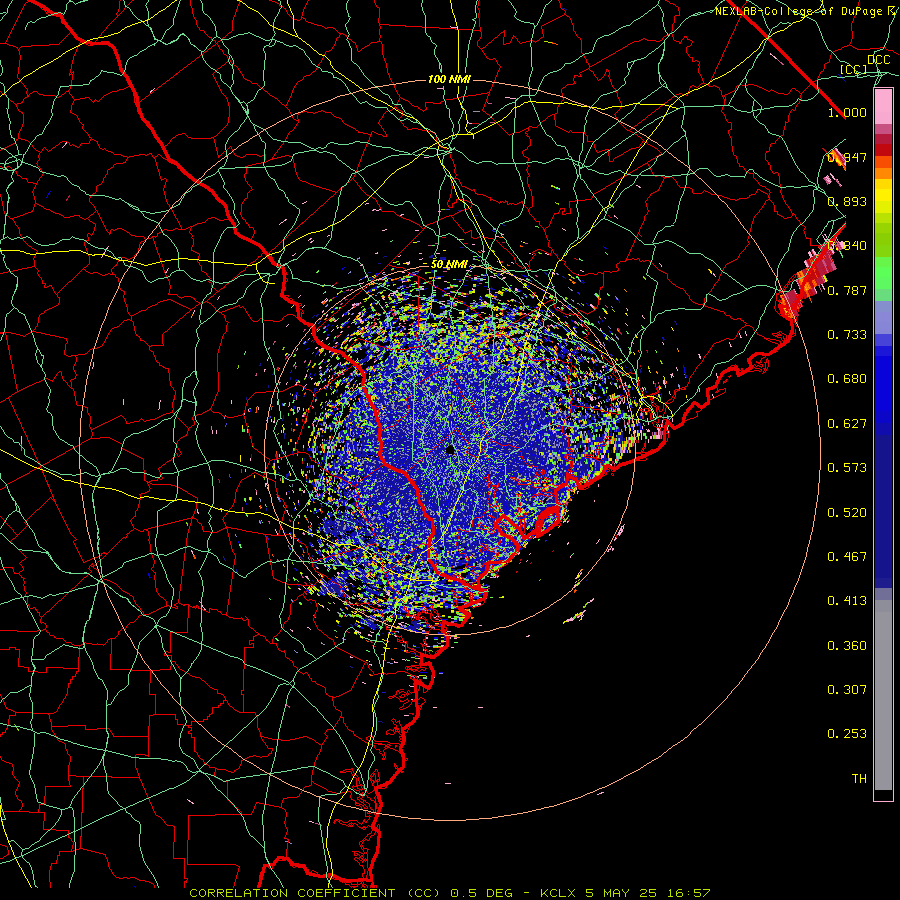The width and height of the screenshot is (900, 900).
Task: Click the 0.573 scale value
Action: (847, 468)
